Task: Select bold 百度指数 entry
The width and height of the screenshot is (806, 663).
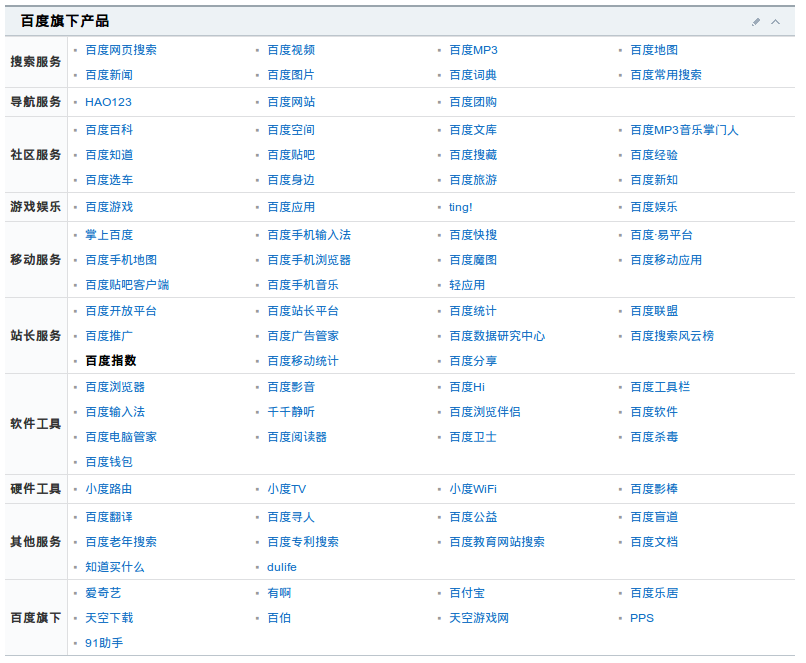Action: point(111,361)
